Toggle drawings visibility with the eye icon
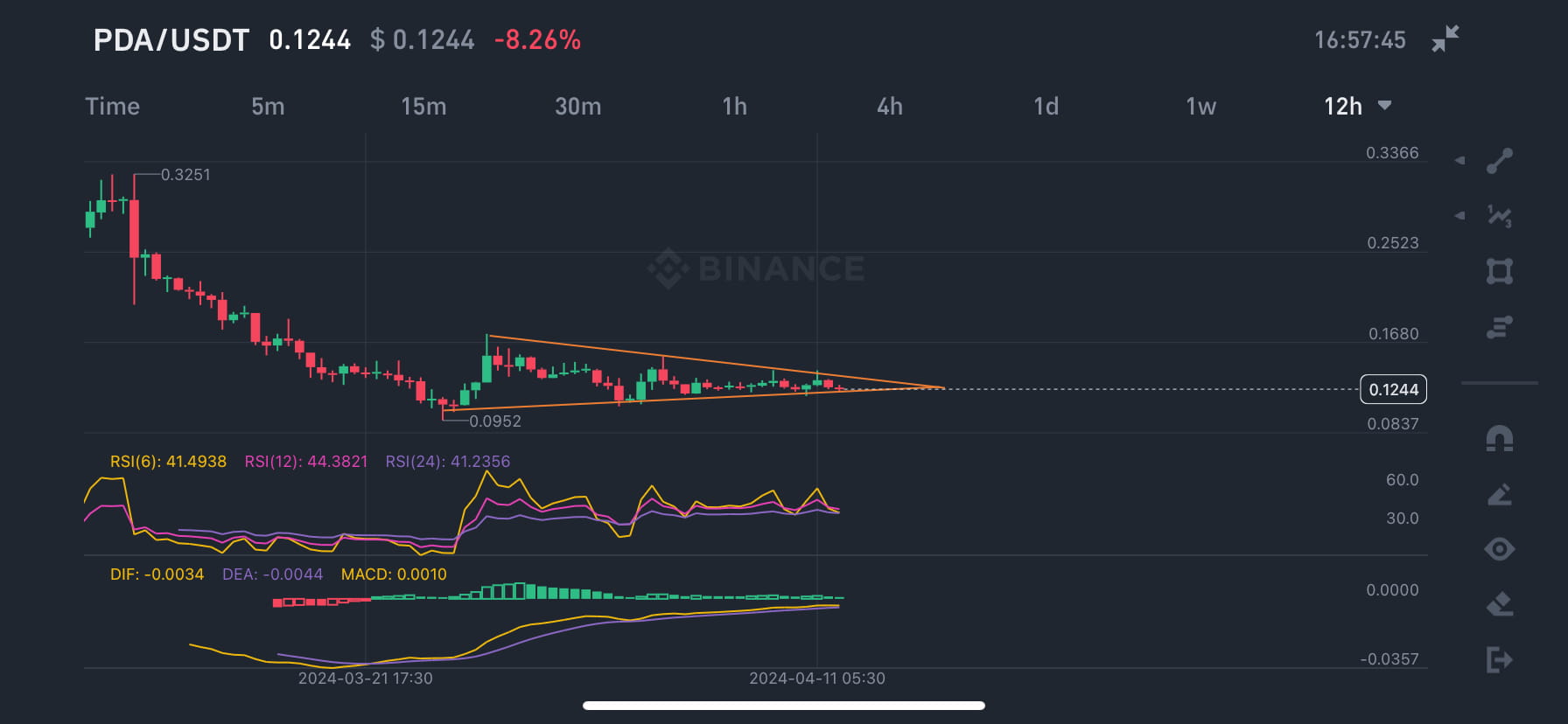Image resolution: width=1568 pixels, height=724 pixels. [1498, 548]
